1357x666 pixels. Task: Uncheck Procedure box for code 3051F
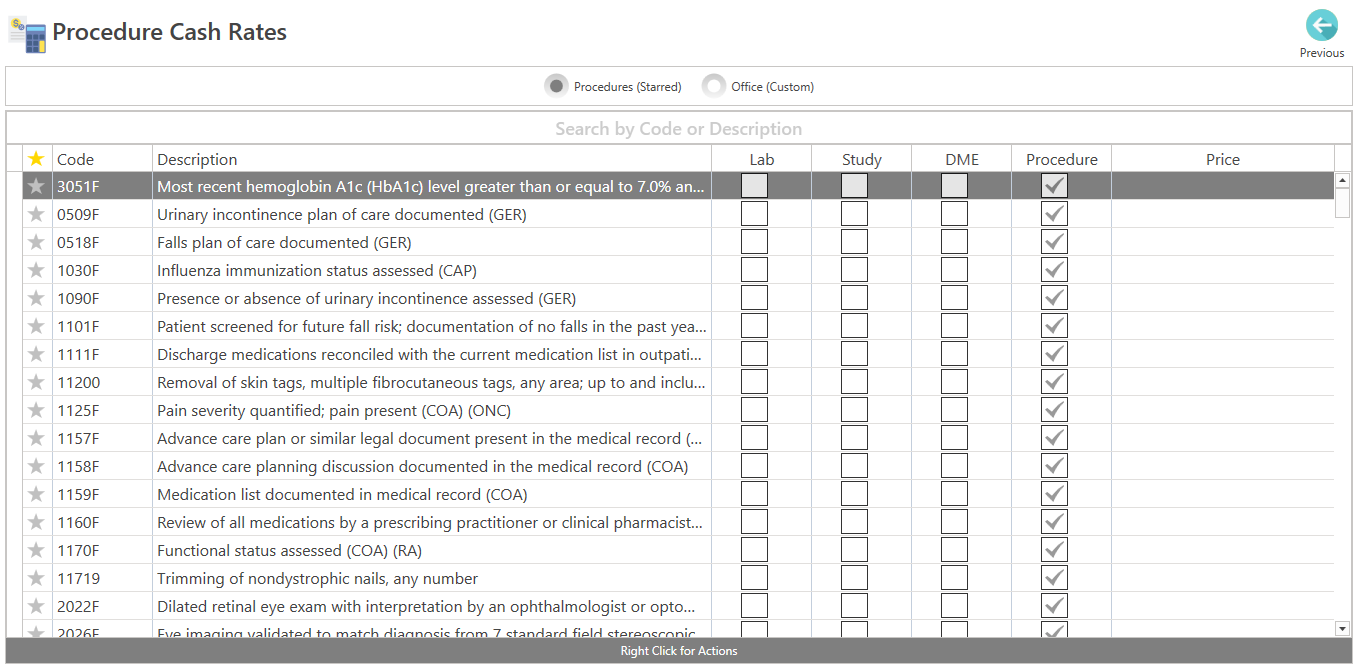tap(1054, 186)
